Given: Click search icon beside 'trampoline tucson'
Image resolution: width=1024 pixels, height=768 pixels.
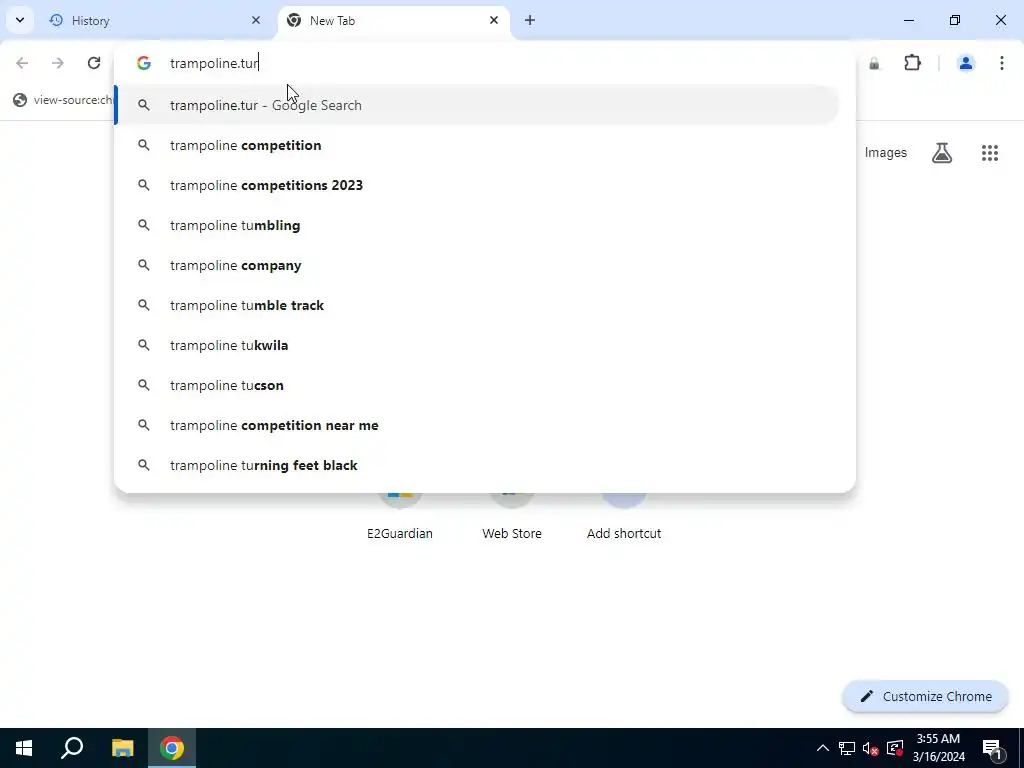Looking at the screenshot, I should click(x=144, y=385).
